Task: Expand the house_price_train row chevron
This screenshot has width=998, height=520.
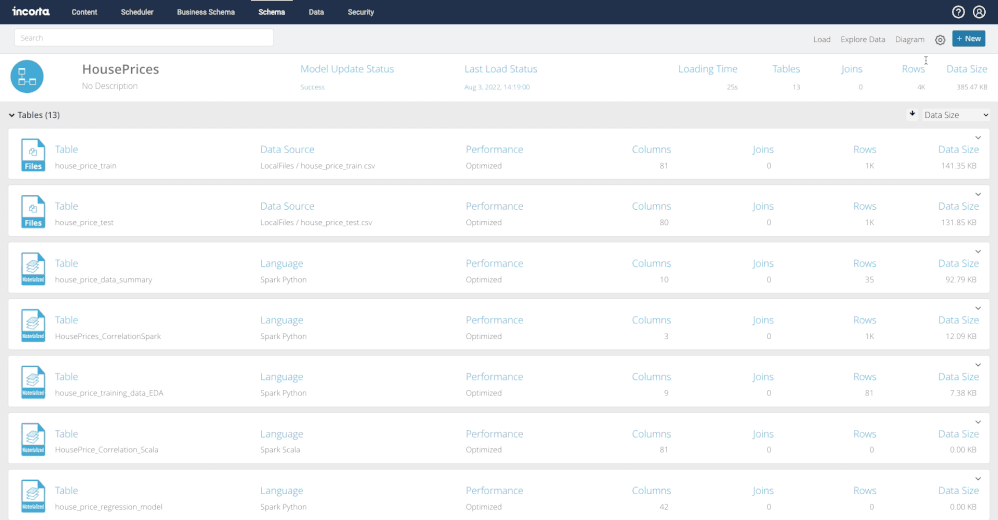Action: (978, 138)
